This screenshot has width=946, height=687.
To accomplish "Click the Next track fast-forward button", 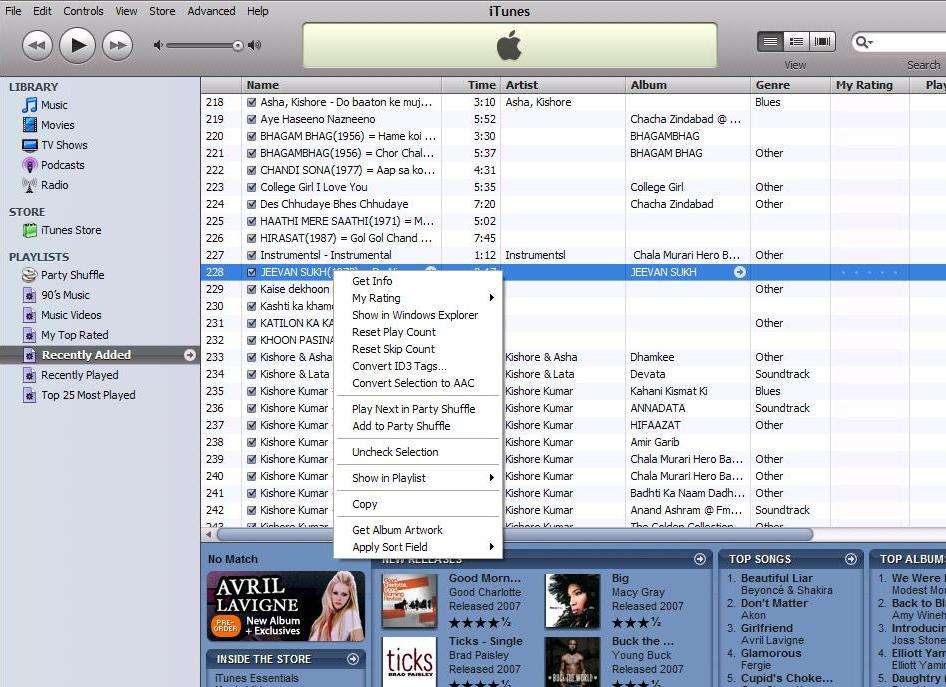I will (x=118, y=45).
